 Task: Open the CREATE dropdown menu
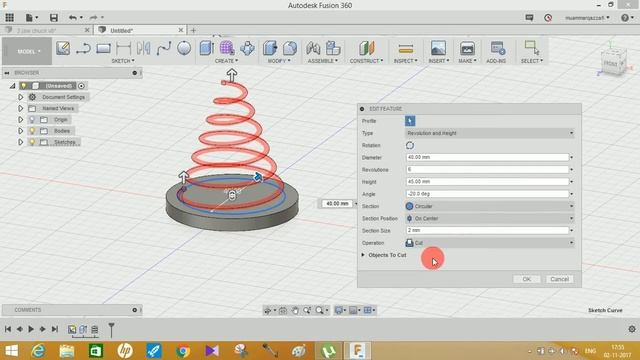pos(227,61)
